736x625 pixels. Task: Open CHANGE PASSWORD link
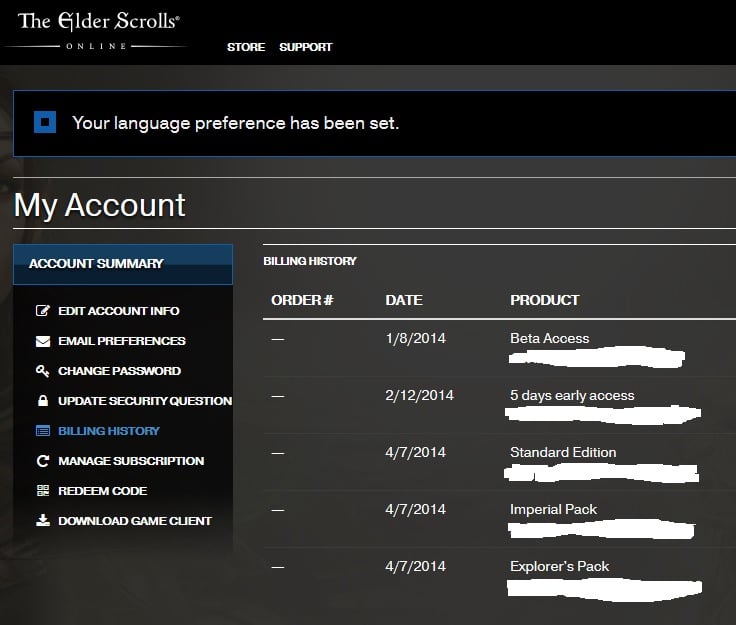pos(120,371)
